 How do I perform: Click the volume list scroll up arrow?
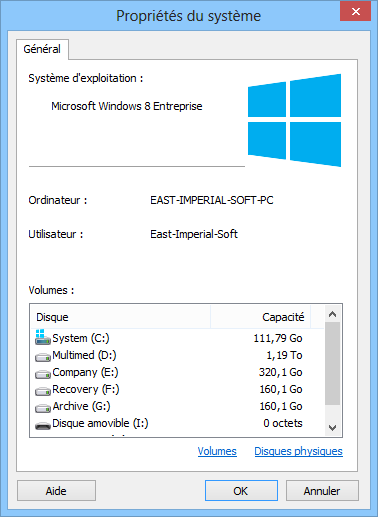pyautogui.click(x=332, y=314)
